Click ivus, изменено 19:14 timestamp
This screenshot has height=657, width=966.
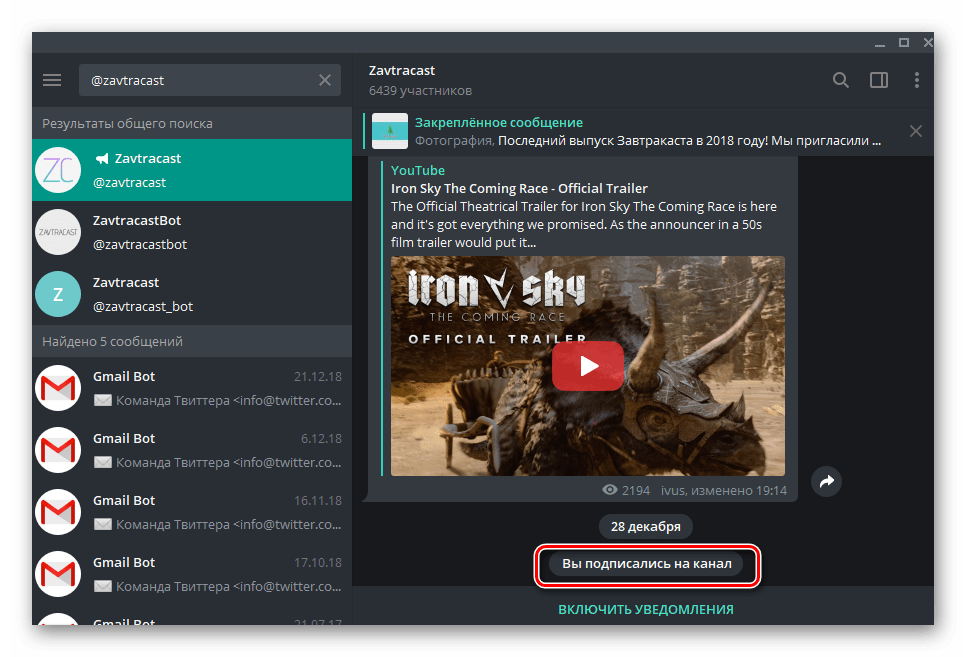tap(724, 491)
